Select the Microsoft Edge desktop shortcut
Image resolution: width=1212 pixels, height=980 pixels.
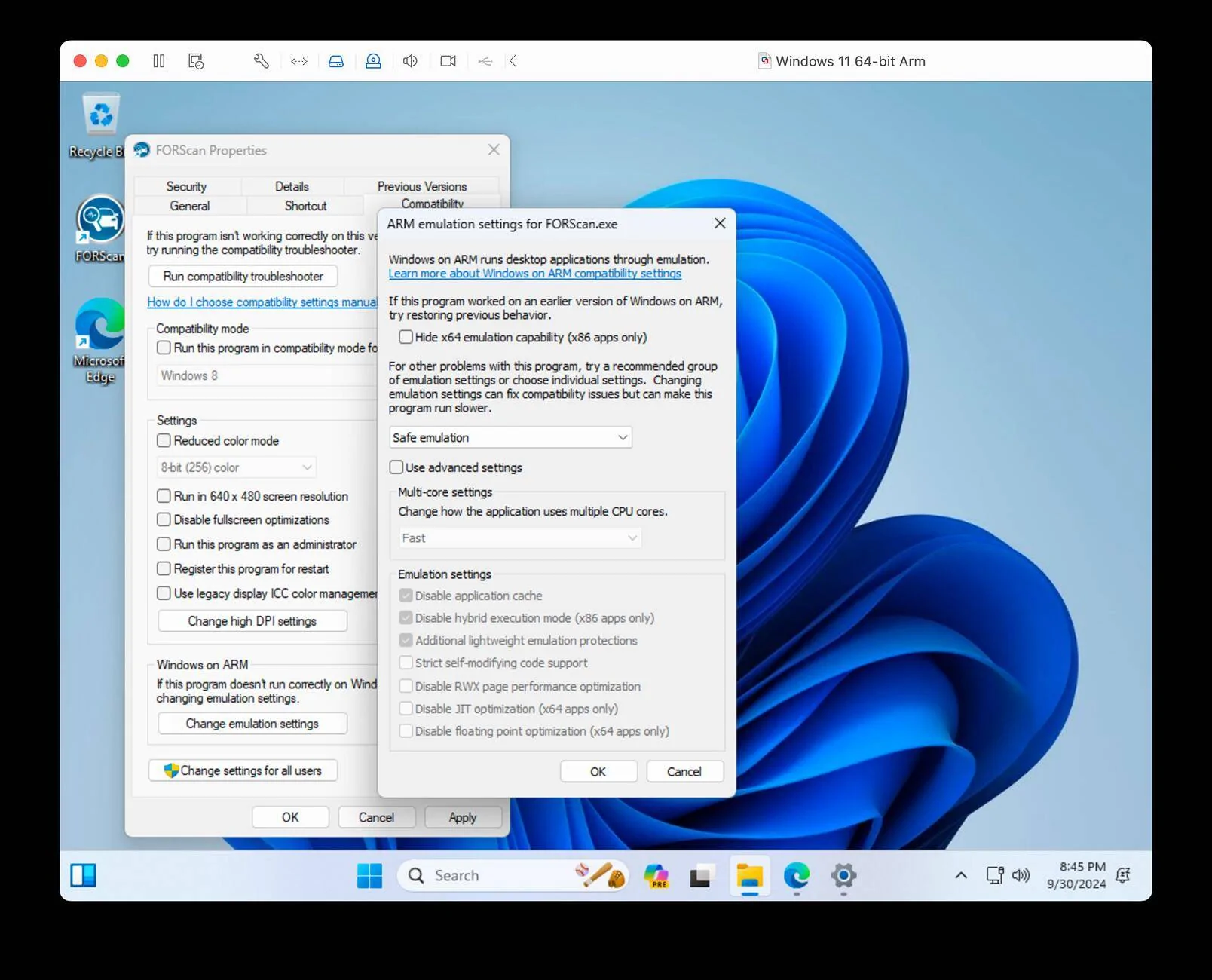[x=99, y=341]
